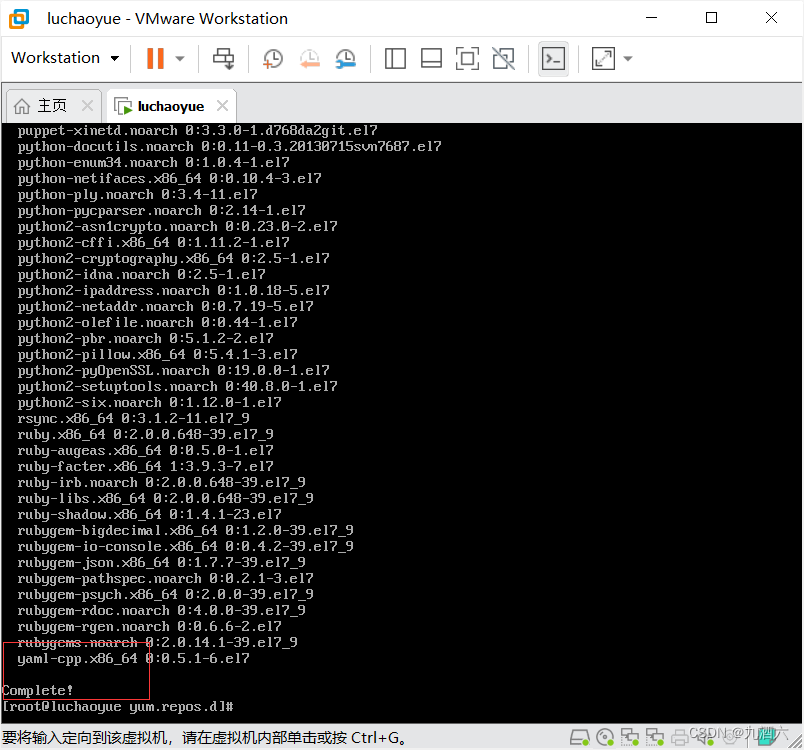The height and width of the screenshot is (750, 804).
Task: Click the 'ruby-augeas.x86_64' line
Action: 146,451
